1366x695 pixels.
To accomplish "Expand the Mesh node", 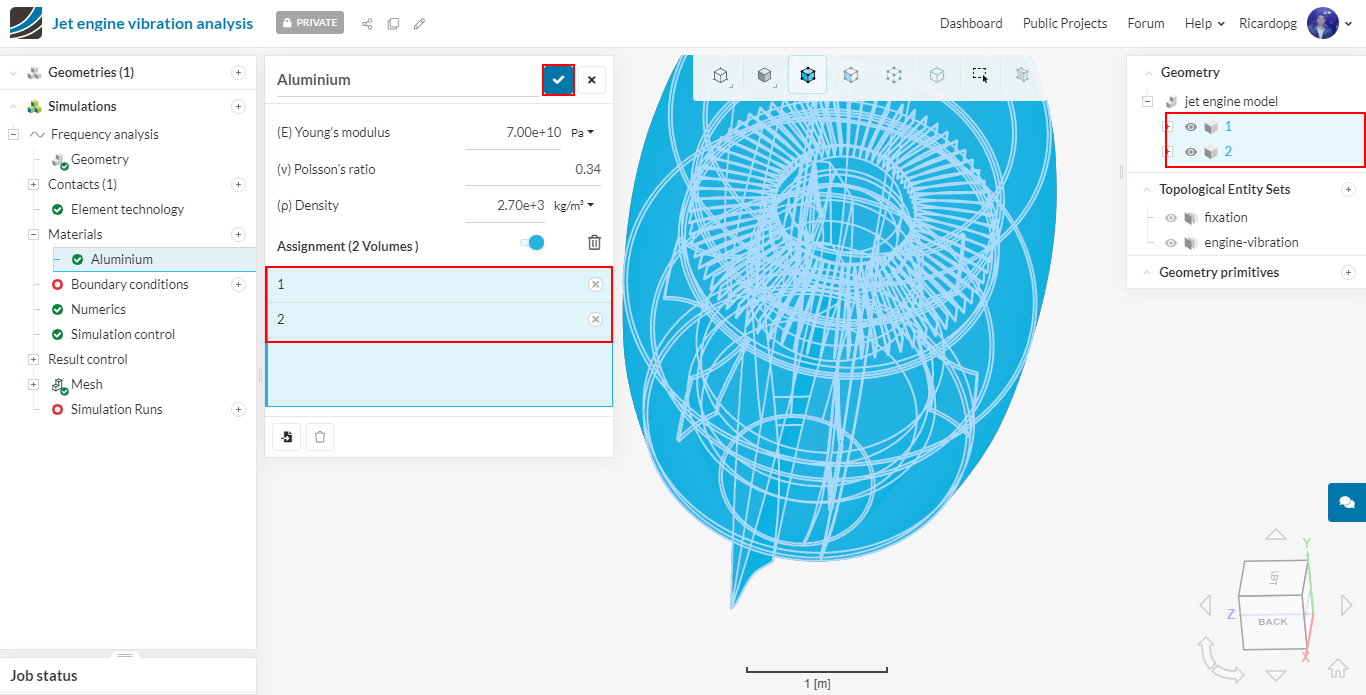I will click(34, 384).
